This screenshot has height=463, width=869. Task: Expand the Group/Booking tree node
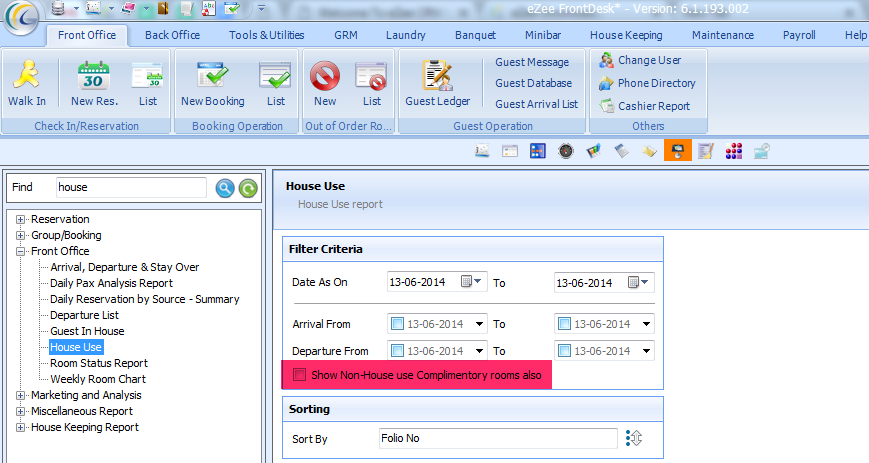click(21, 235)
